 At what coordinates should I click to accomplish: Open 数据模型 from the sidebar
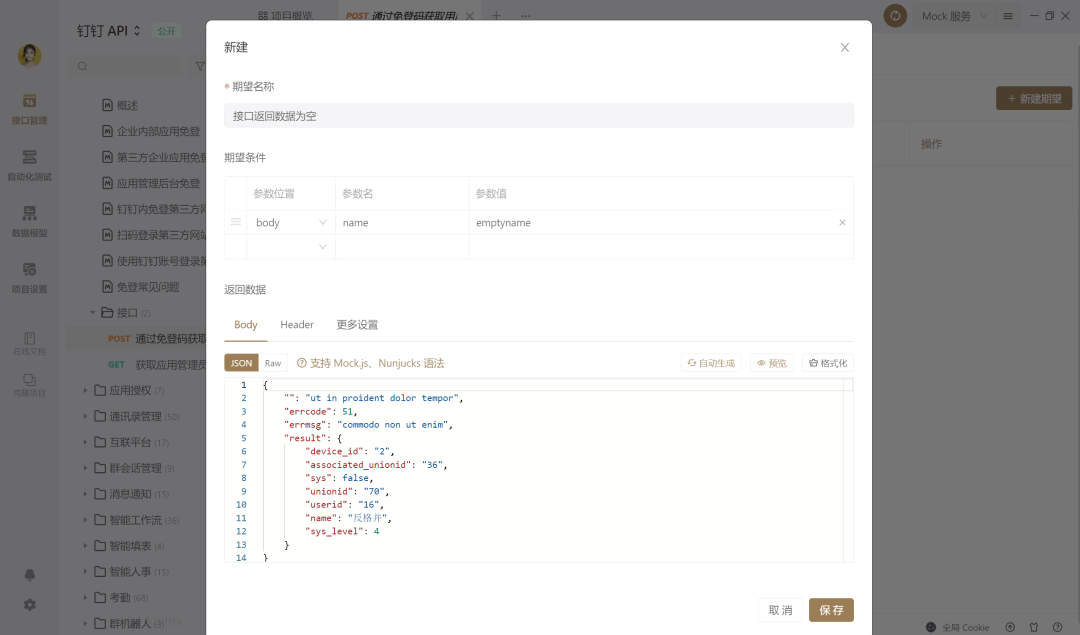pyautogui.click(x=29, y=221)
